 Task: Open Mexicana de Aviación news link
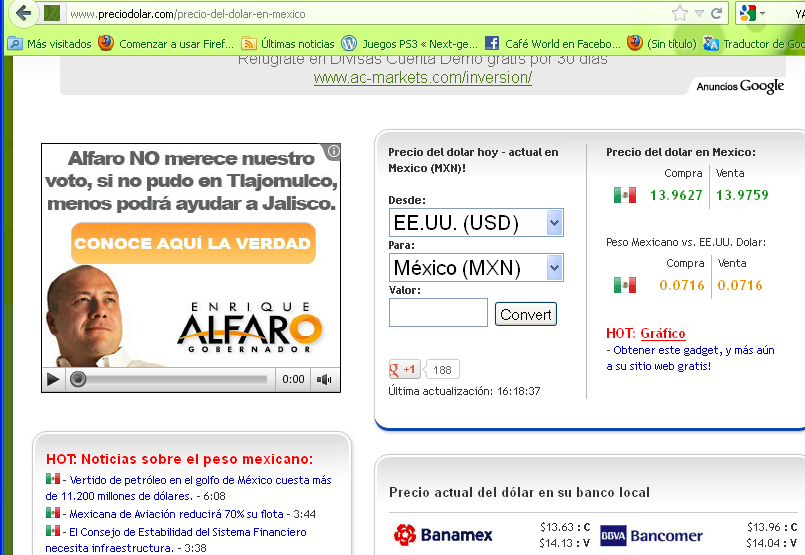pos(176,514)
